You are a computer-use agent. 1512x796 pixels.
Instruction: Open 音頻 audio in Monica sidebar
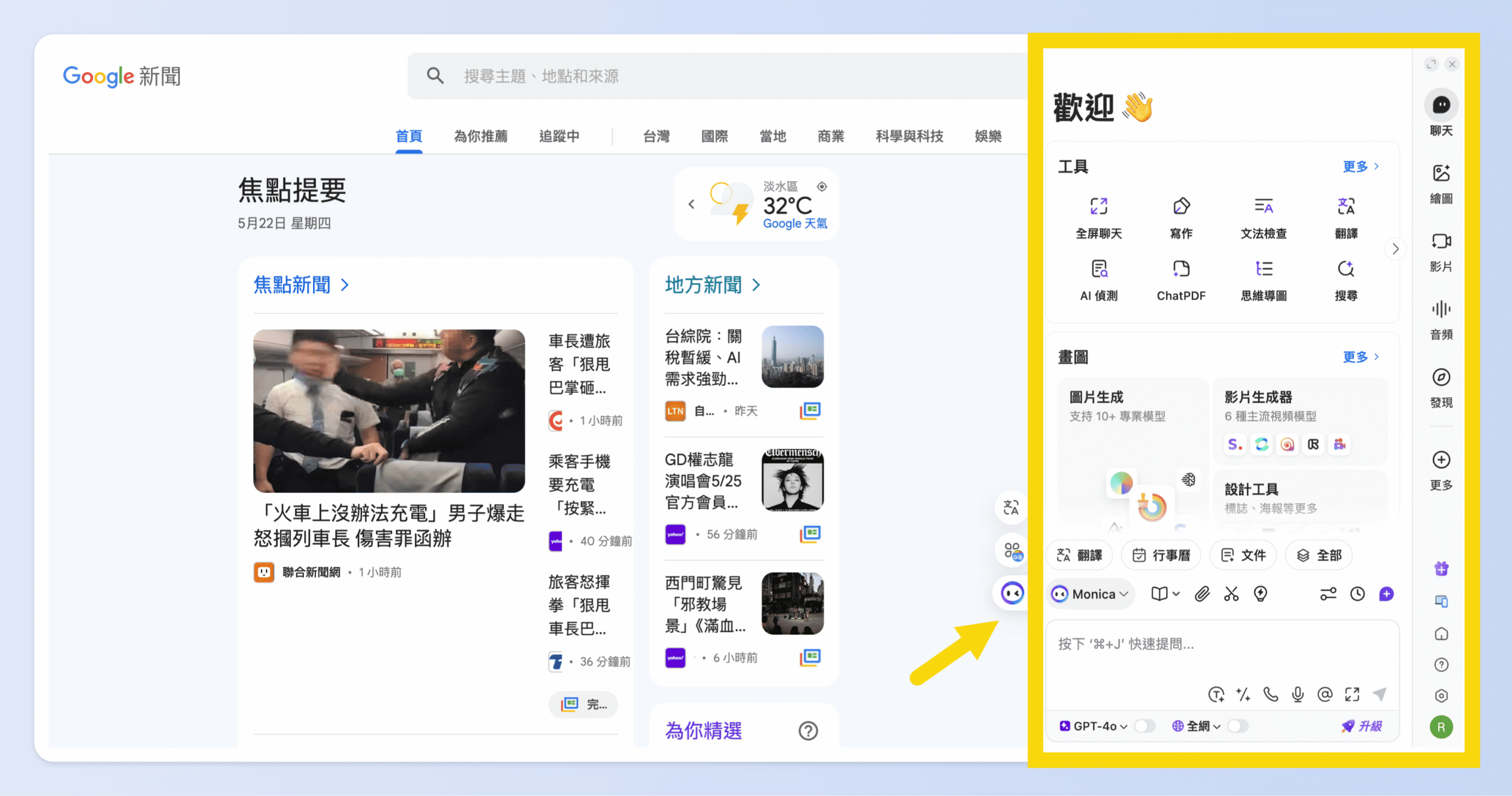[1441, 319]
